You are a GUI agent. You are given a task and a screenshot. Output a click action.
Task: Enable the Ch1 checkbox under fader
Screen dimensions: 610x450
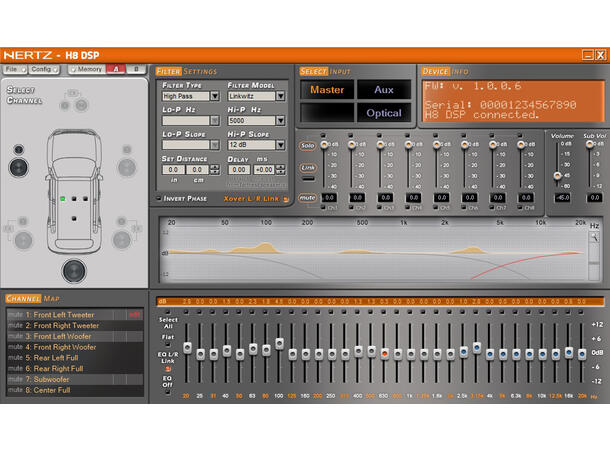coord(323,208)
